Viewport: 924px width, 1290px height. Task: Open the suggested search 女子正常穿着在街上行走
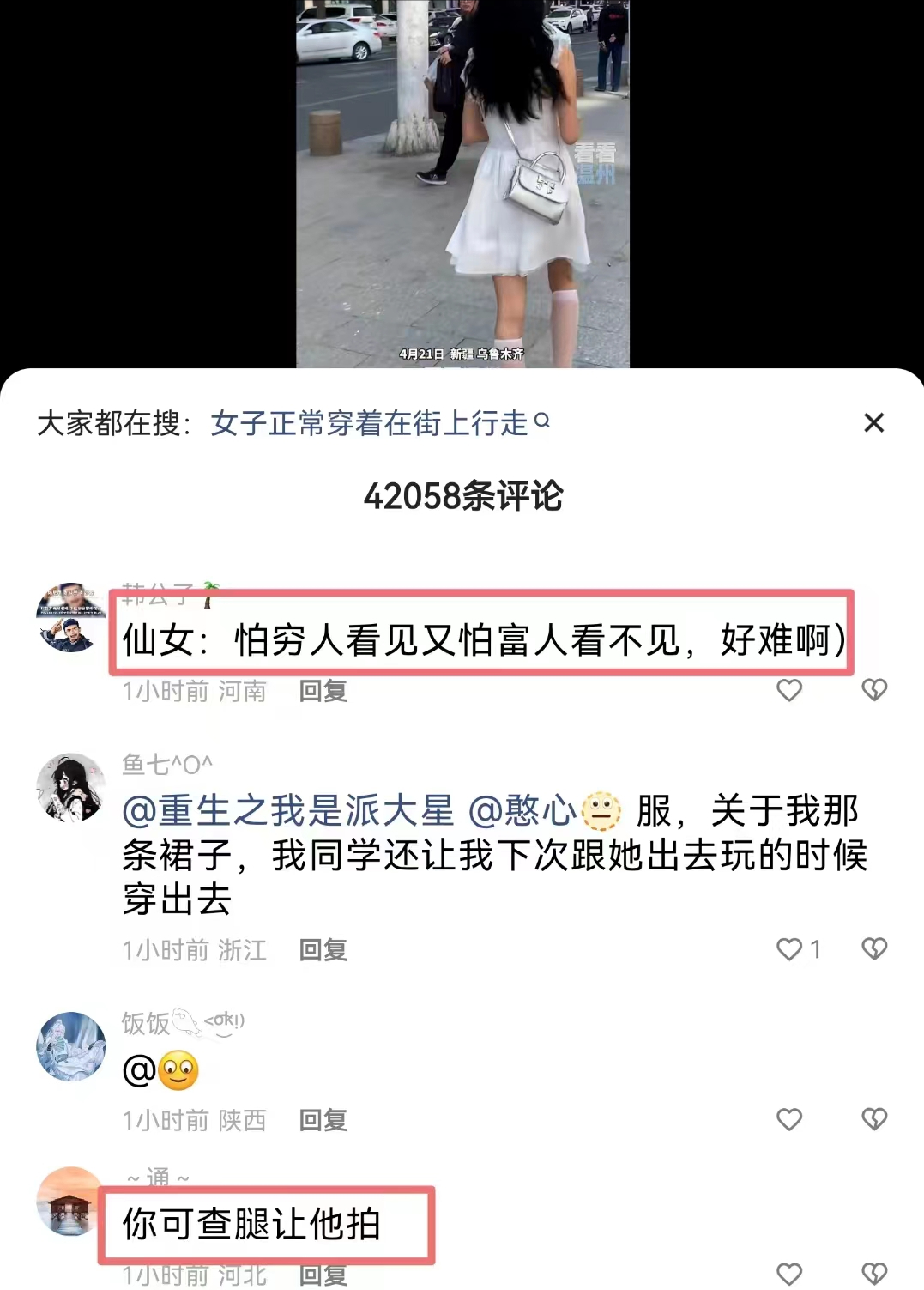[369, 423]
